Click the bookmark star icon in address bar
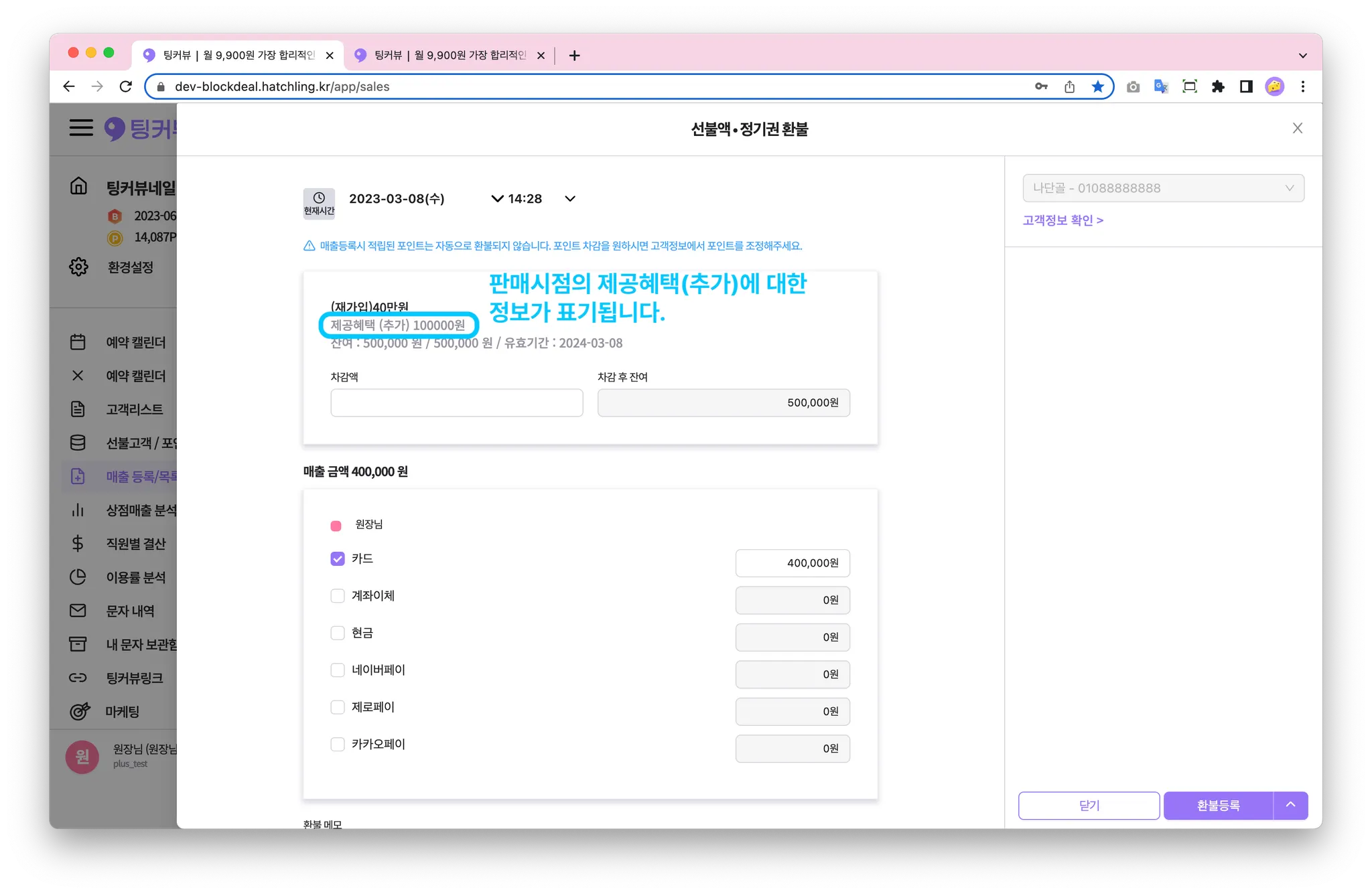This screenshot has height=894, width=1372. pyautogui.click(x=1097, y=86)
